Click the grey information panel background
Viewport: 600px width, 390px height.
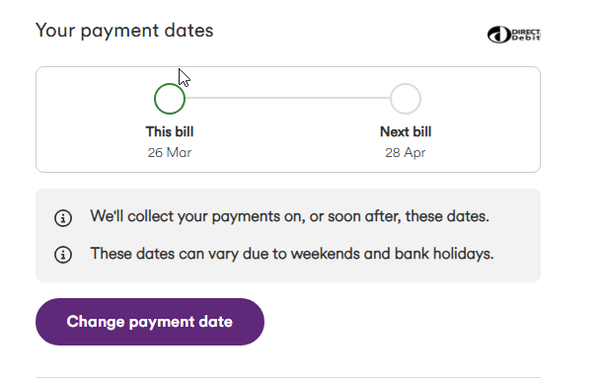click(288, 235)
